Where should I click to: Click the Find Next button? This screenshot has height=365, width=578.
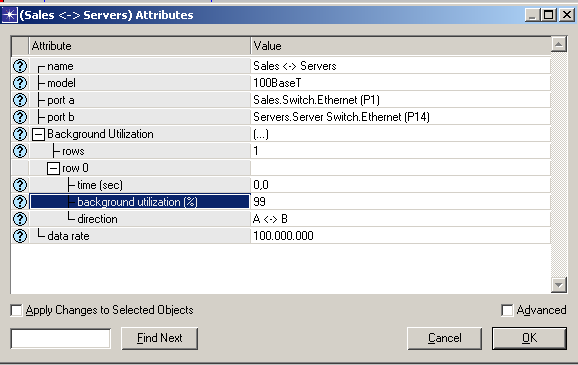[160, 338]
